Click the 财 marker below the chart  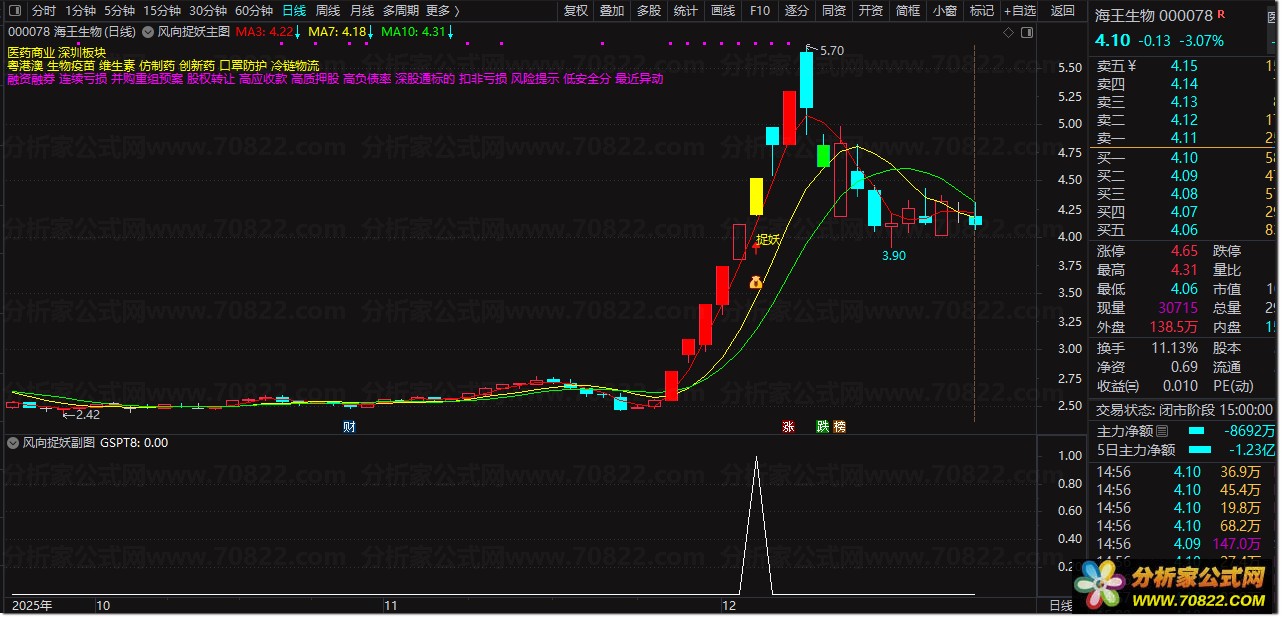[349, 426]
